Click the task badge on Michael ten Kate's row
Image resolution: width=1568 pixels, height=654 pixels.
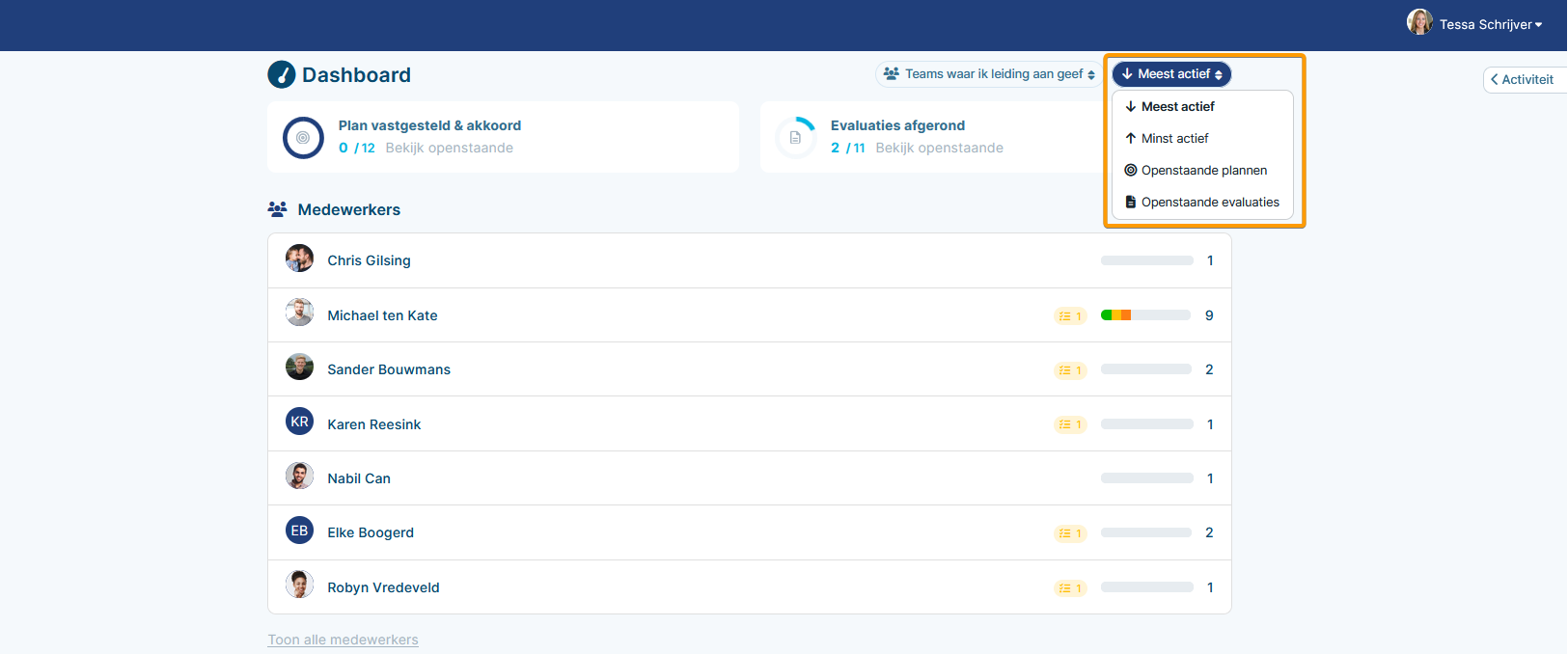(x=1070, y=315)
